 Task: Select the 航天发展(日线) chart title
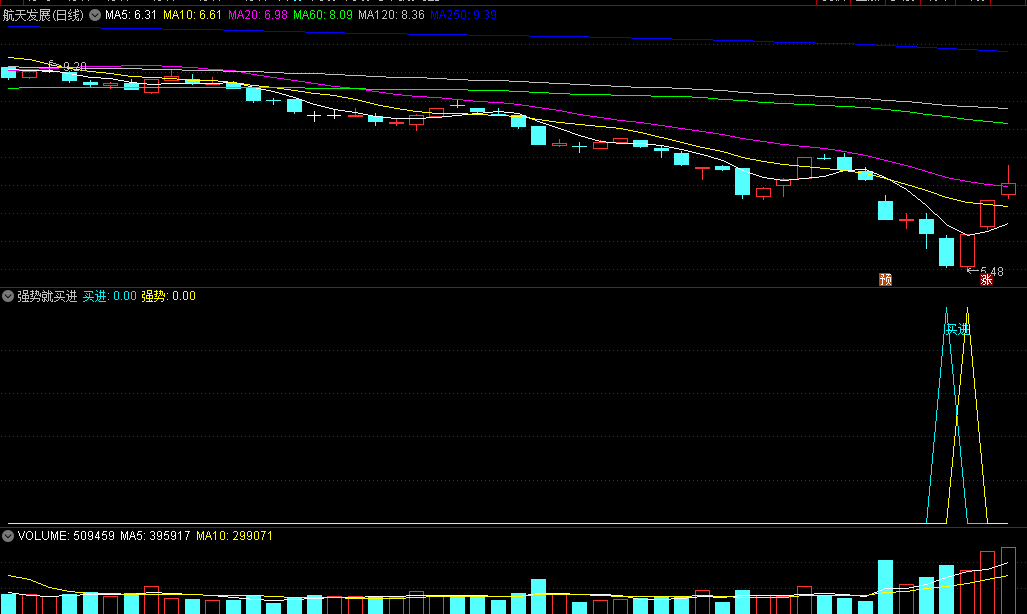pos(43,15)
